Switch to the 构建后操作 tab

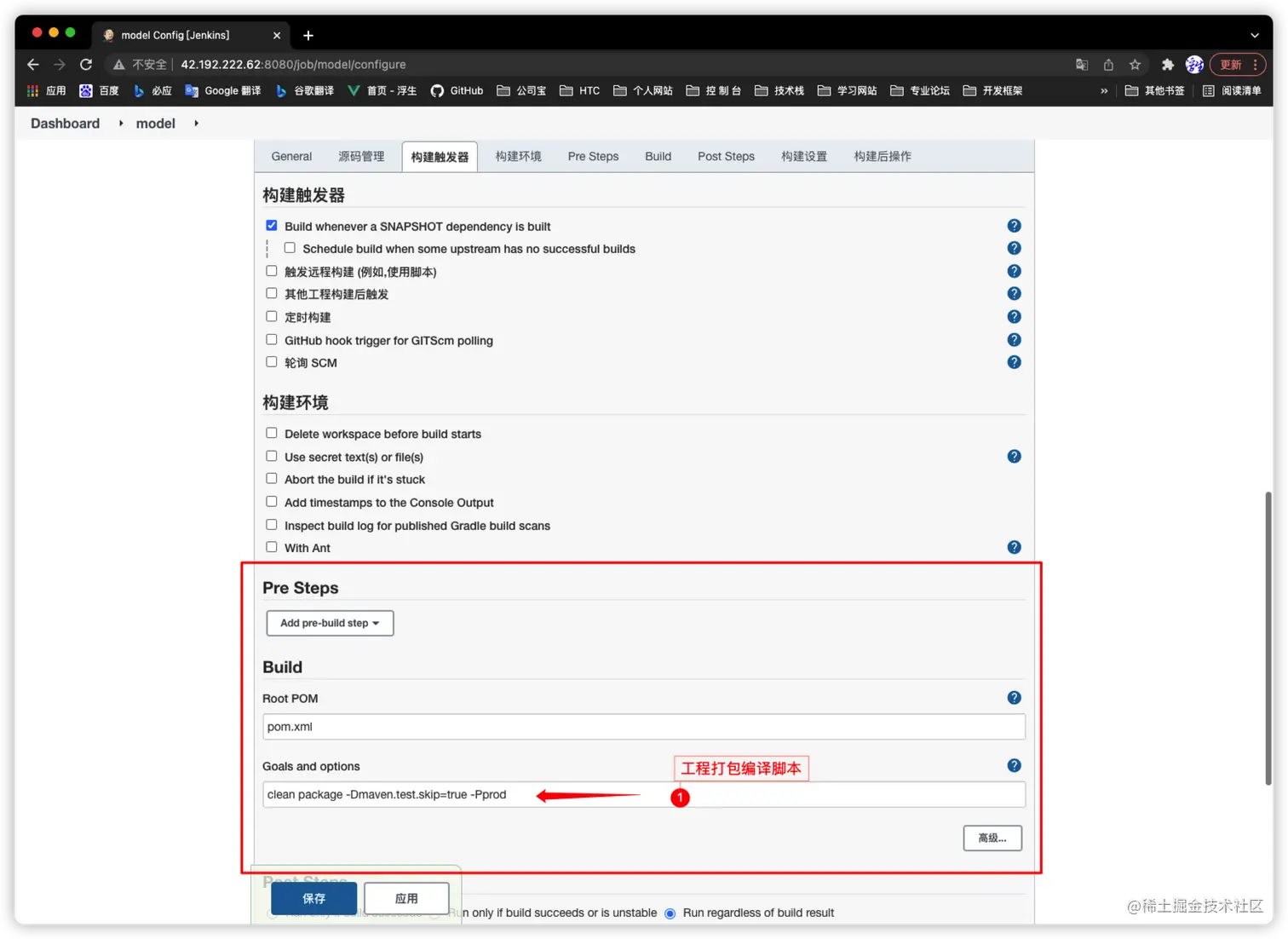coord(883,157)
